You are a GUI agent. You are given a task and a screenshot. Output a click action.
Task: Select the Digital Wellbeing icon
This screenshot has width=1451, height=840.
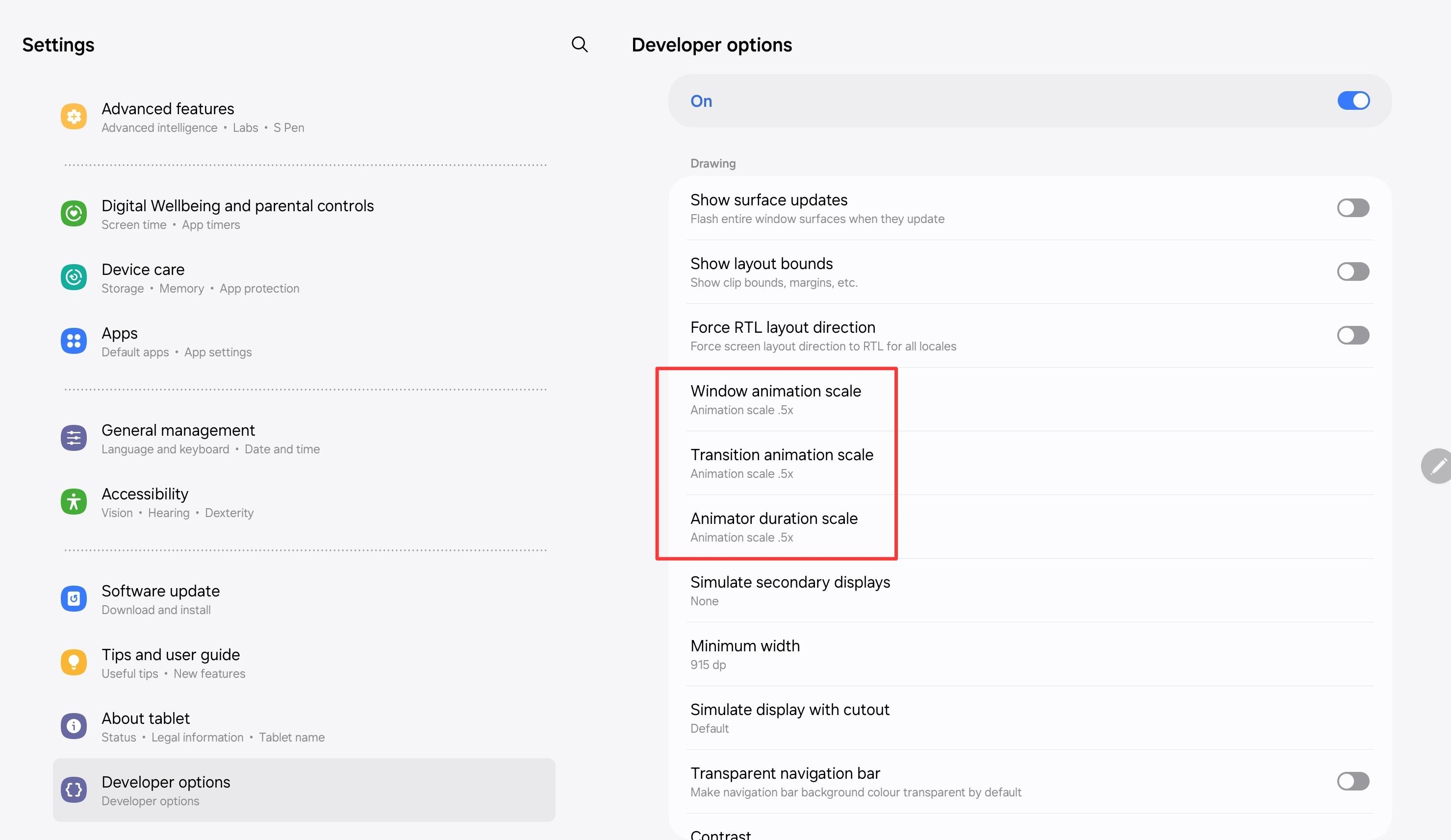point(74,214)
